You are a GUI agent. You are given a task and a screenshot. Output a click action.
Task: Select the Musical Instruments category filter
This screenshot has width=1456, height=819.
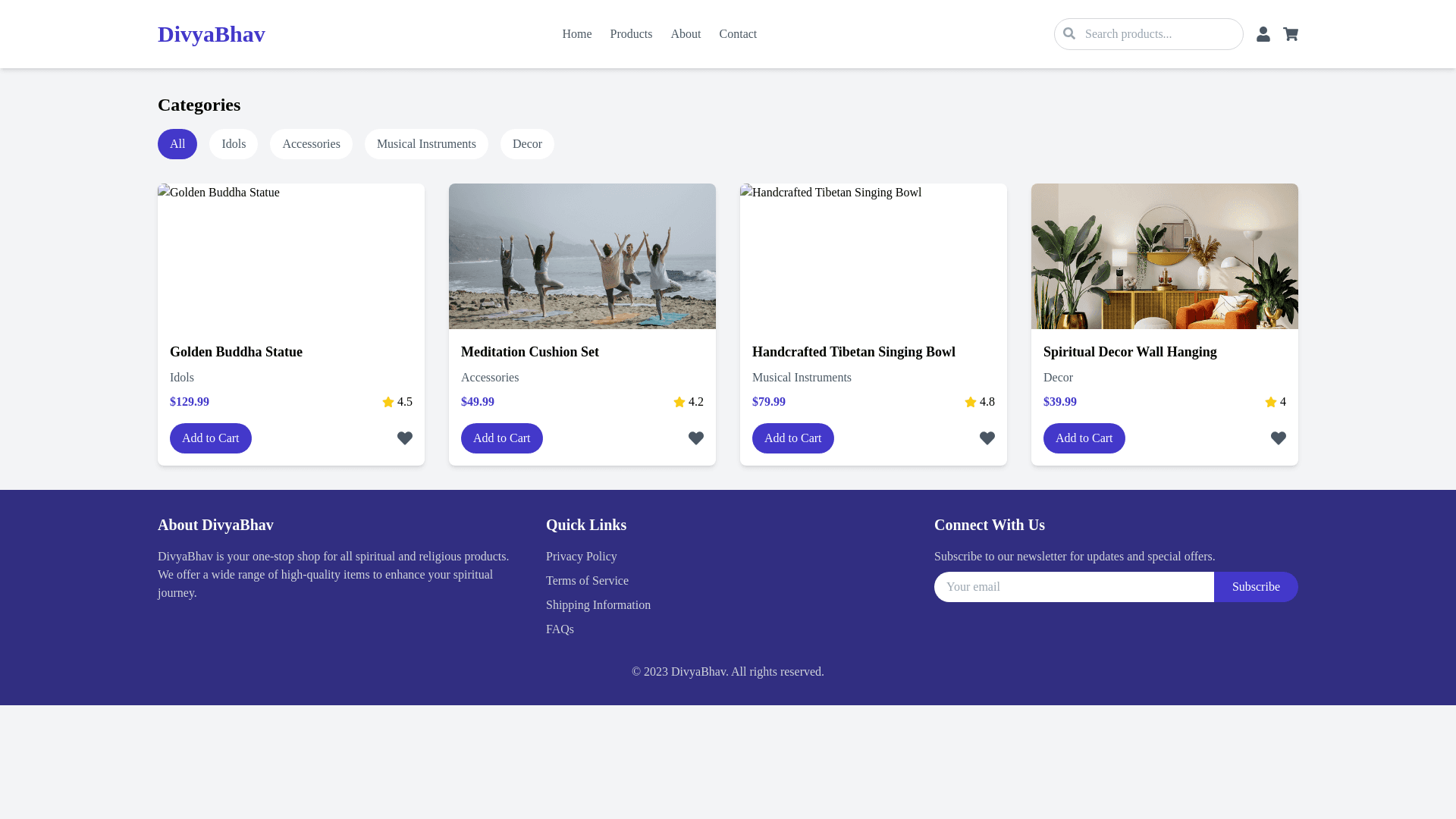pyautogui.click(x=426, y=144)
